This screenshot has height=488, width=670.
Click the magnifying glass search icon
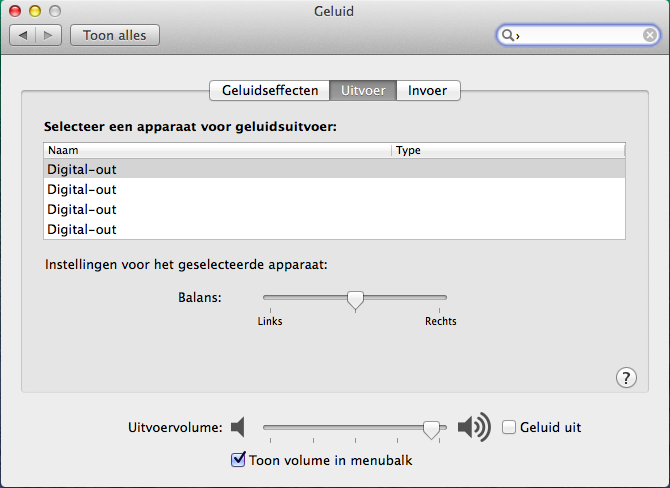pyautogui.click(x=508, y=35)
